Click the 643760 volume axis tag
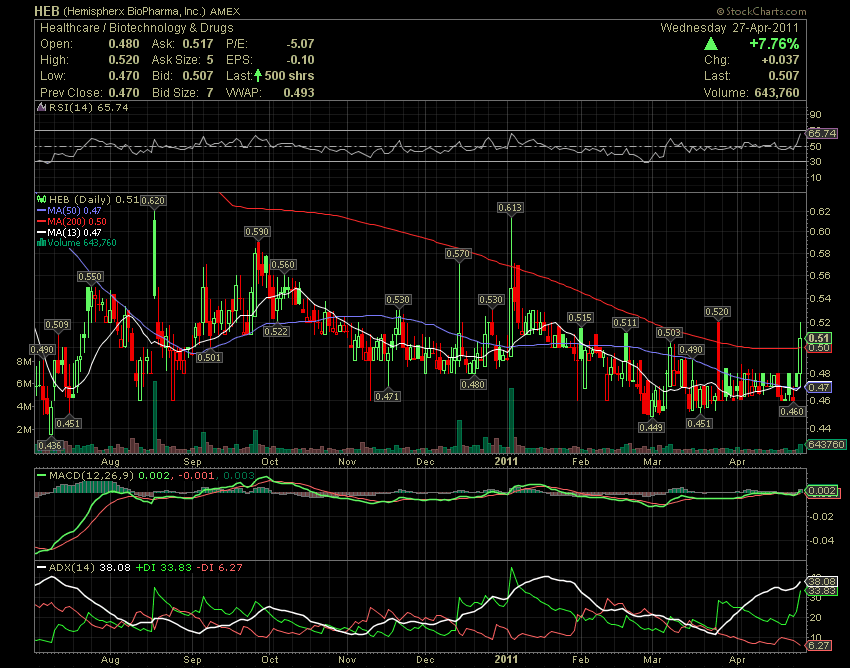 pyautogui.click(x=826, y=445)
